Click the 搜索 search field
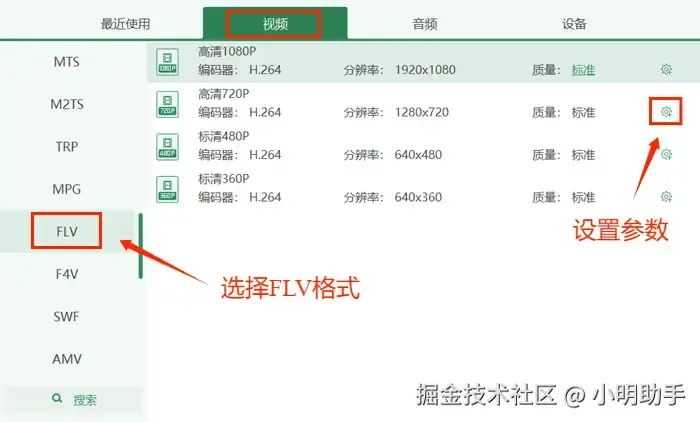700x422 pixels. click(73, 399)
